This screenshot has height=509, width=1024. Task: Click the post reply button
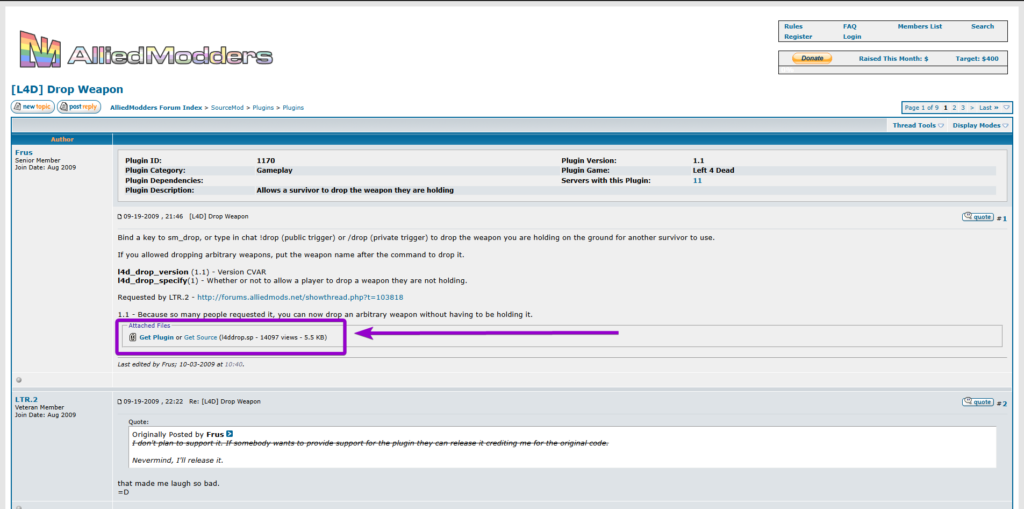(78, 107)
